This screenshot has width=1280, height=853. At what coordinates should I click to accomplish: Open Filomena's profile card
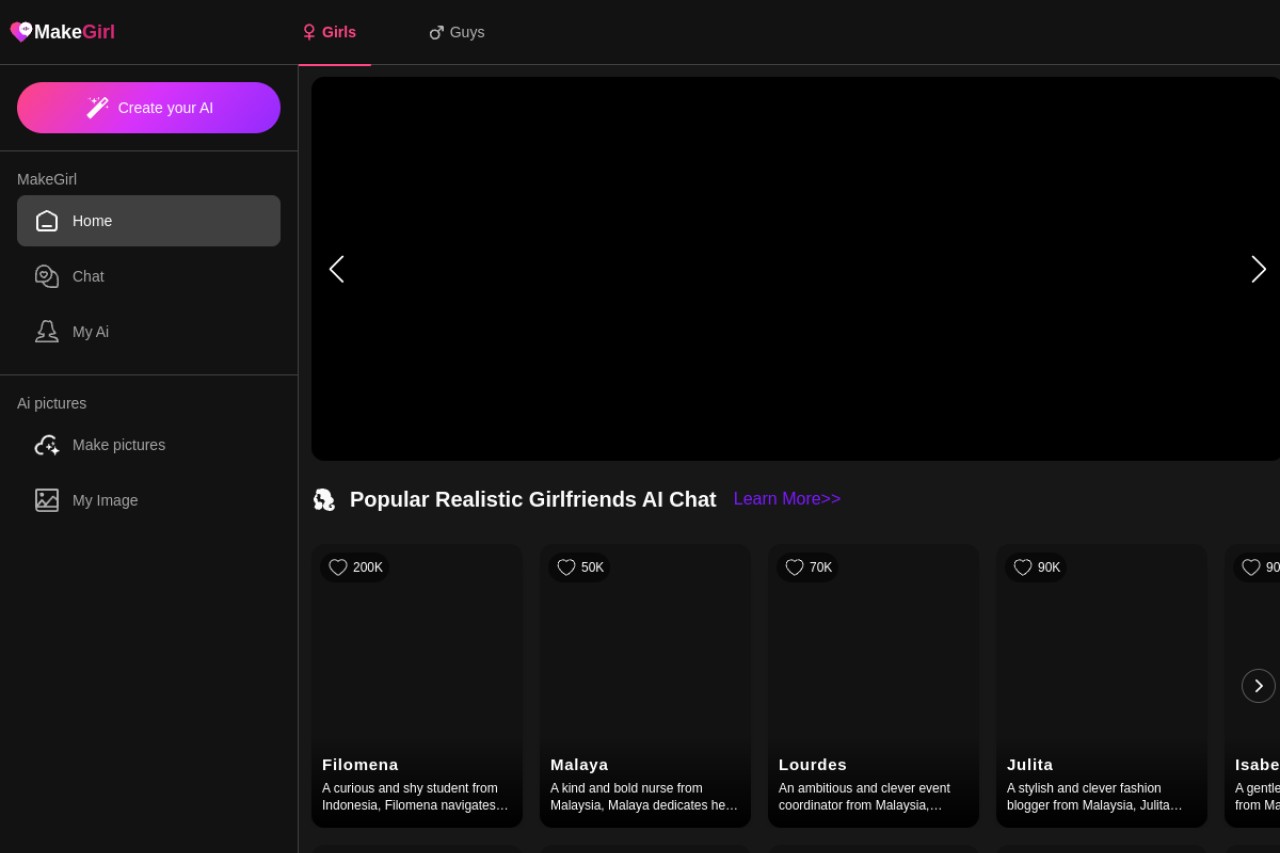pyautogui.click(x=417, y=686)
